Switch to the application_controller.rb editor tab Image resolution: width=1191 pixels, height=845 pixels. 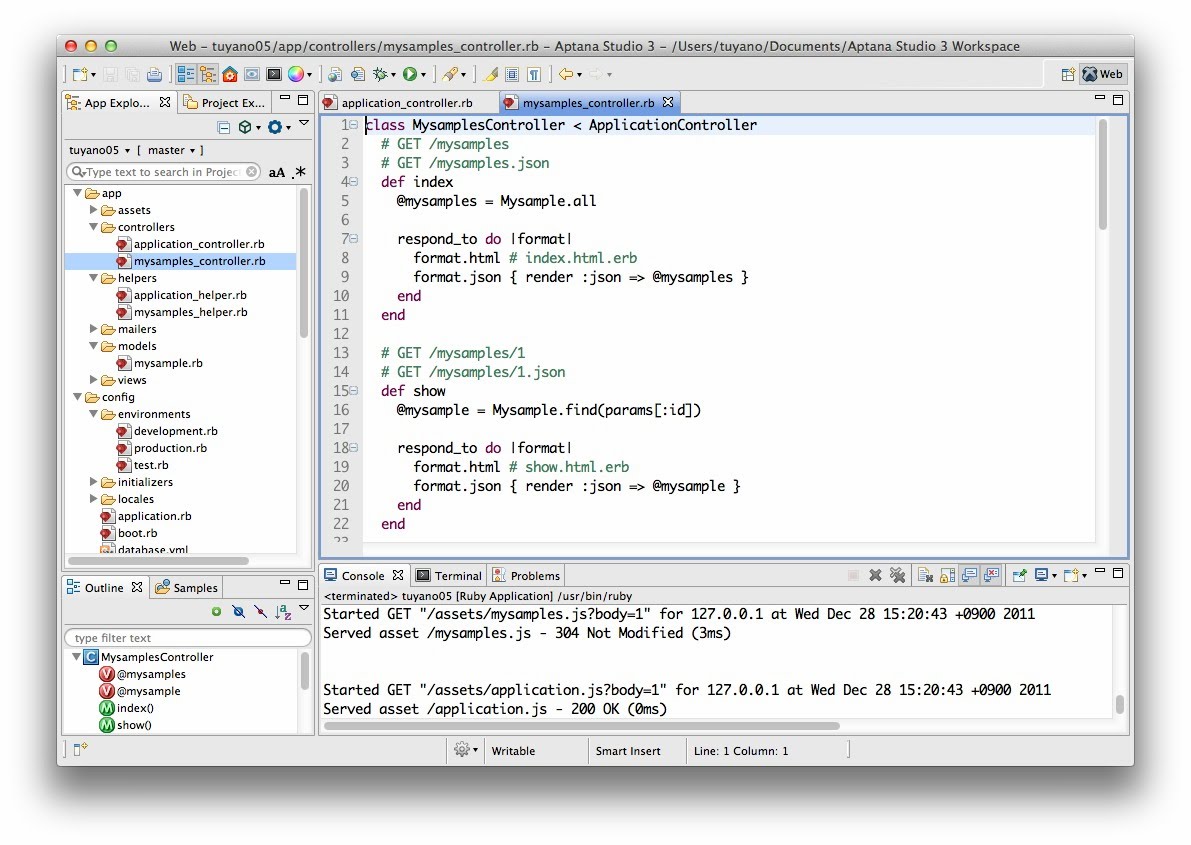[406, 103]
